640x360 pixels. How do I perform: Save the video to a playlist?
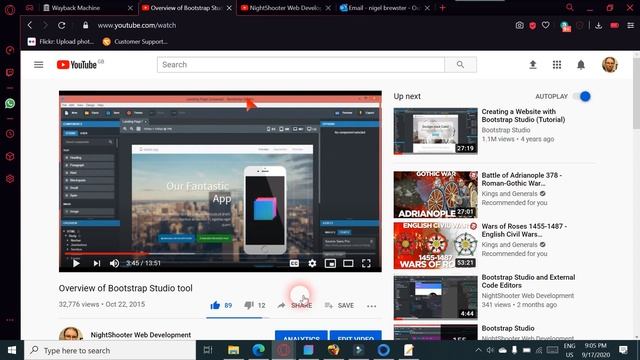(339, 305)
